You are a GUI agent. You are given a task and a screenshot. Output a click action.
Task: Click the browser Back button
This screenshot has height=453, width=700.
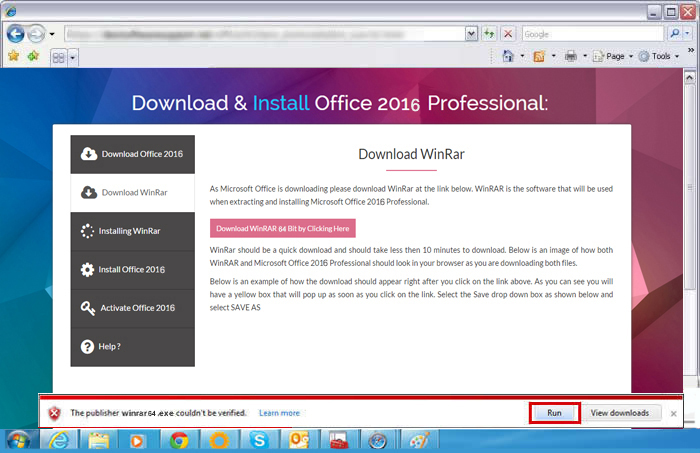point(16,33)
